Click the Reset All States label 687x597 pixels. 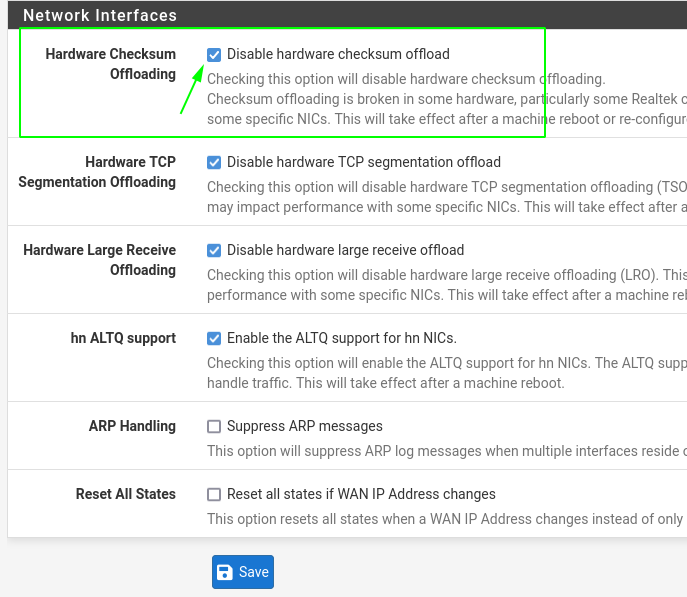(x=126, y=494)
